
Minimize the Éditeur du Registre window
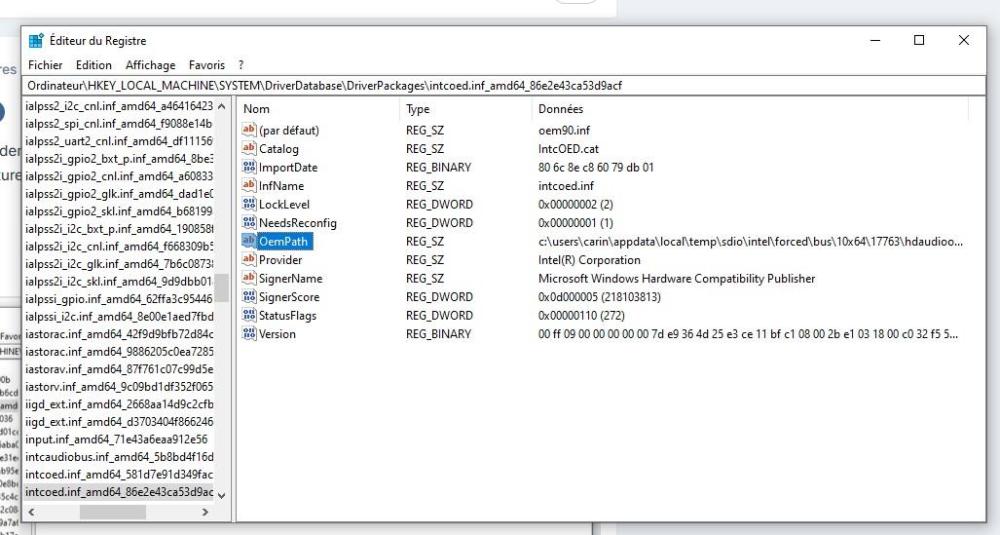point(875,40)
